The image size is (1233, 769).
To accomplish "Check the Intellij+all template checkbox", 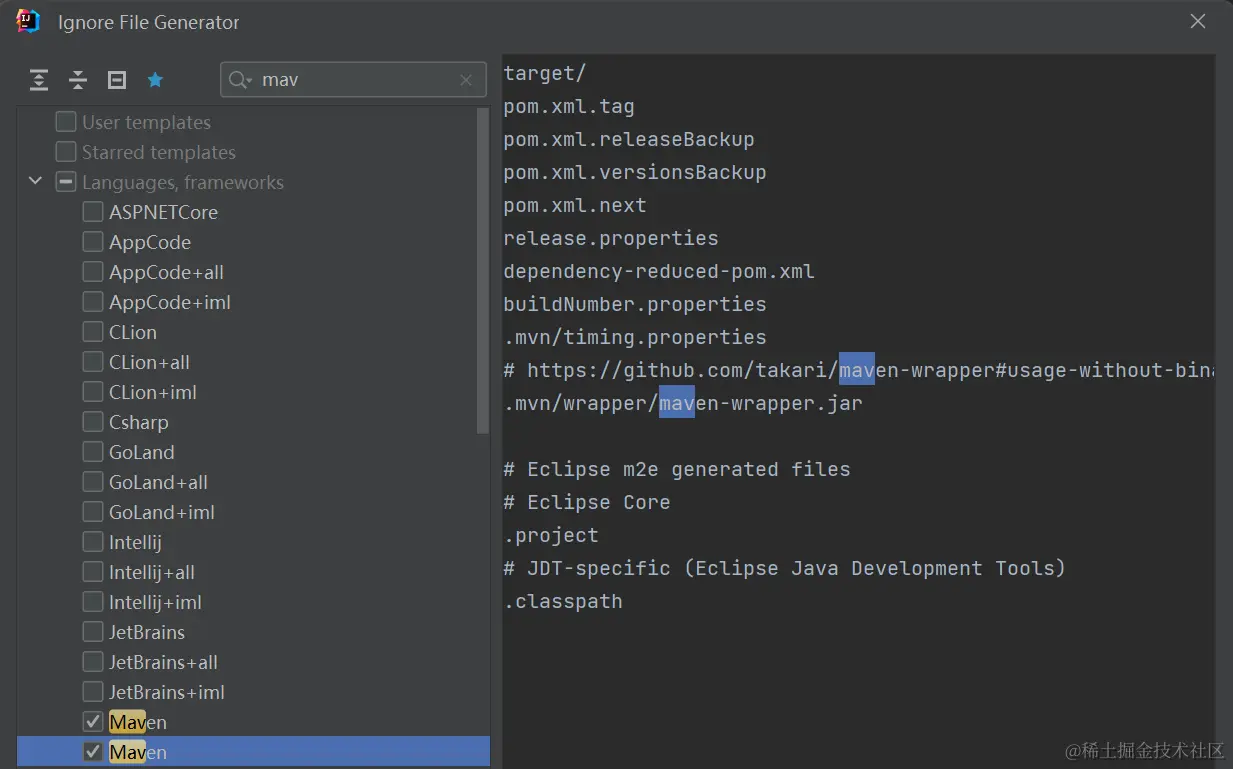I will tap(93, 572).
